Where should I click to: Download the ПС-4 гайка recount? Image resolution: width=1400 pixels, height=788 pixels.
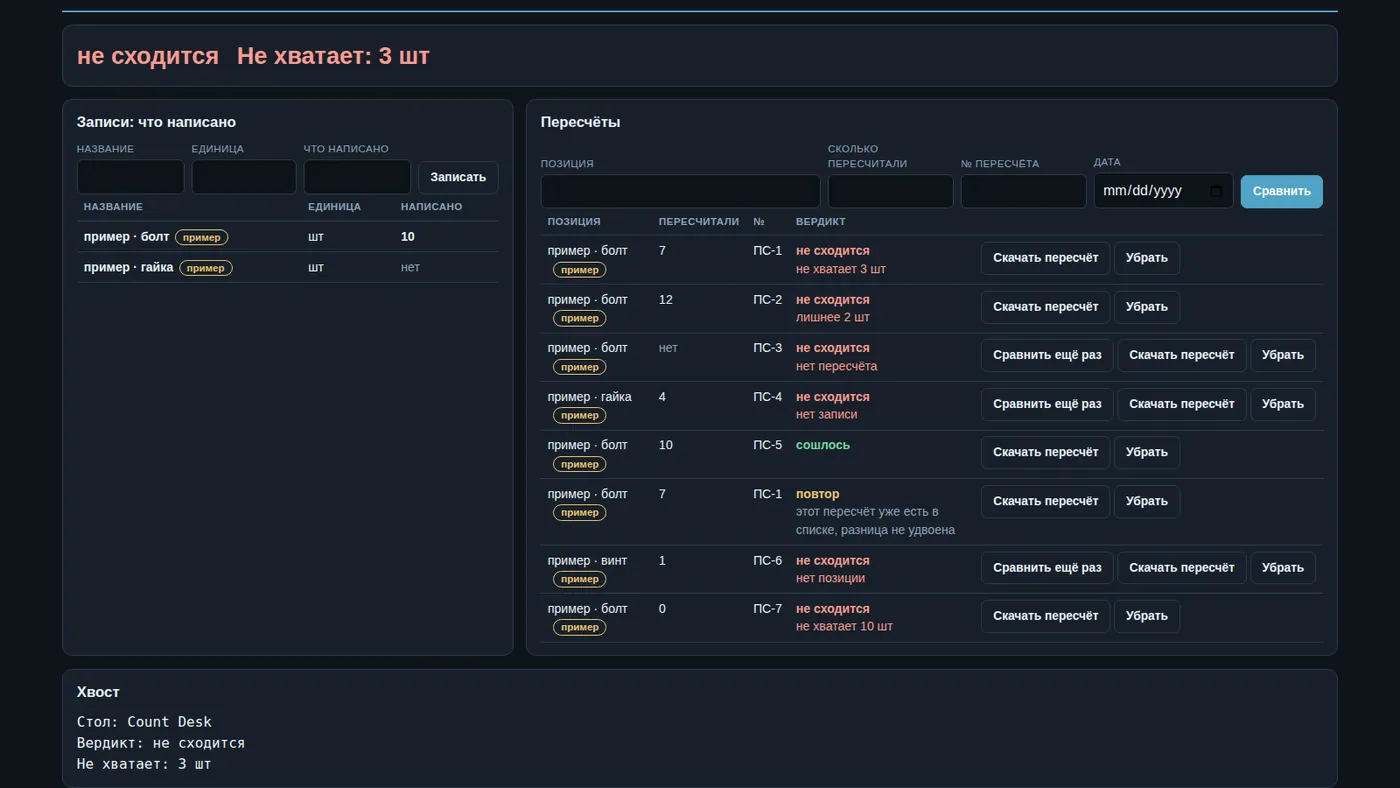tap(1181, 404)
